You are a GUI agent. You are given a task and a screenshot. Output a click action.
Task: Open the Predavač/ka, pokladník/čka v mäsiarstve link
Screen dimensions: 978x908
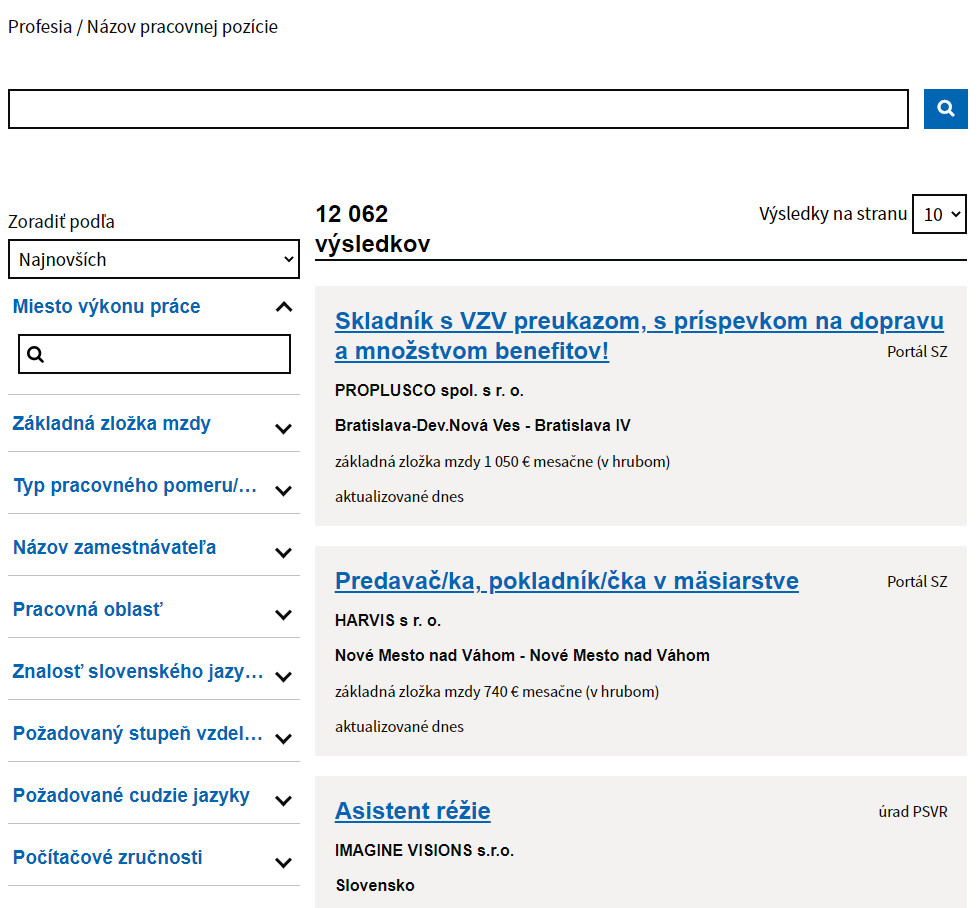pyautogui.click(x=567, y=581)
